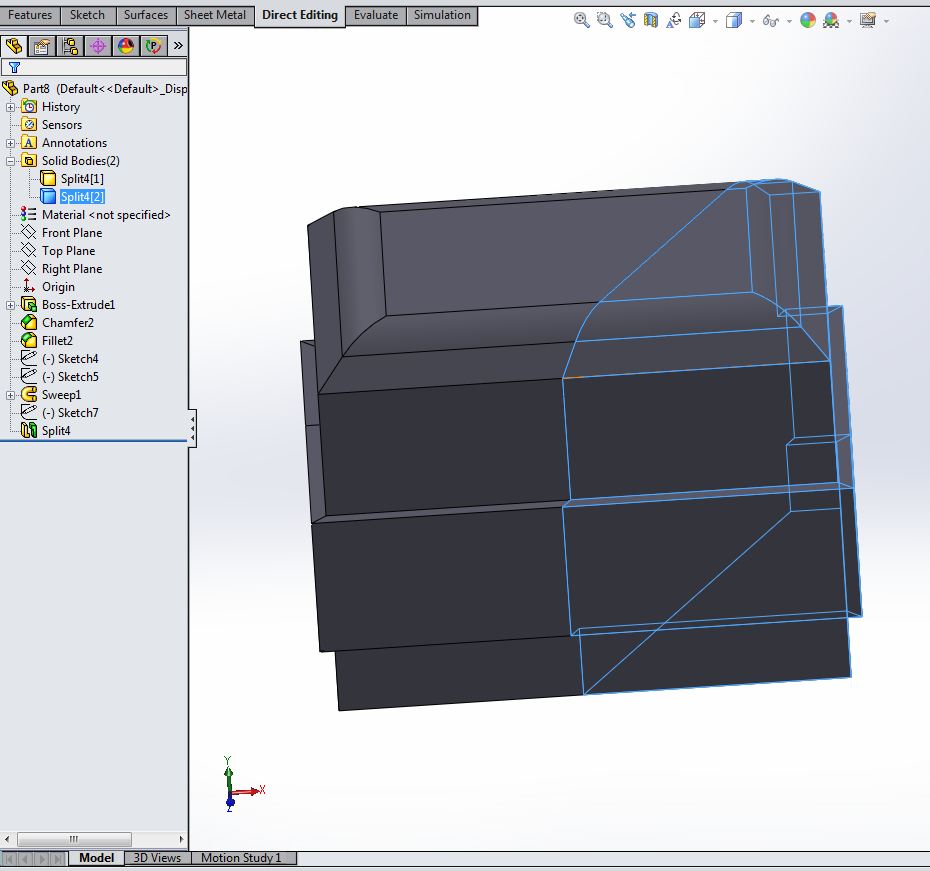This screenshot has height=871, width=930.
Task: Click the feature tree filter field
Action: (x=100, y=67)
